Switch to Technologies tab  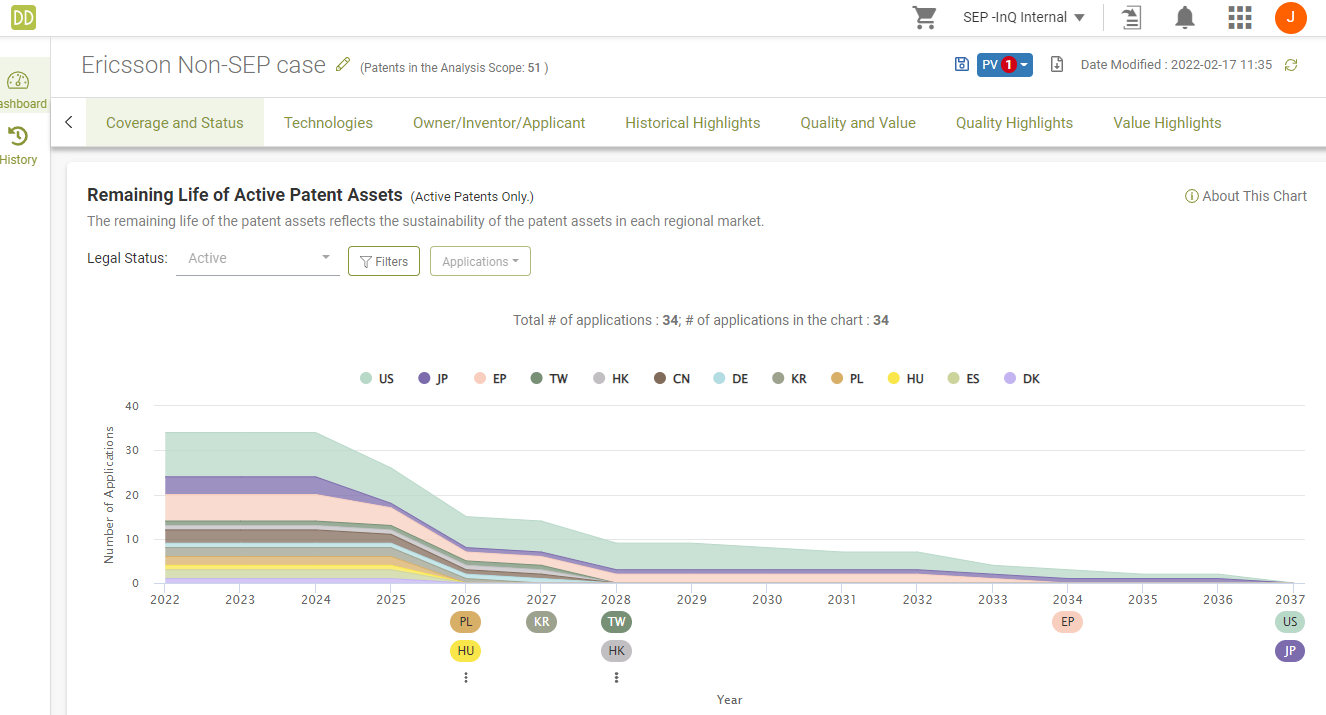(328, 123)
